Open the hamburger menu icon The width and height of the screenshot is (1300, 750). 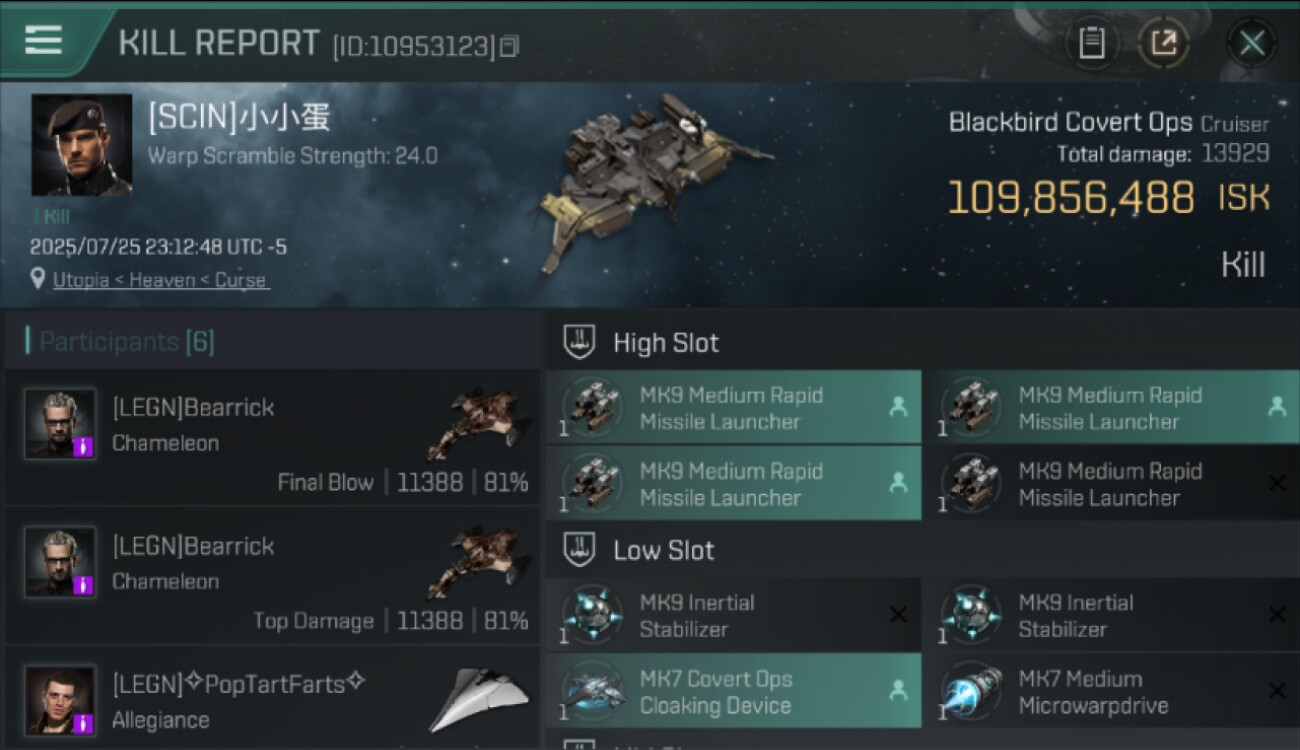pos(43,40)
